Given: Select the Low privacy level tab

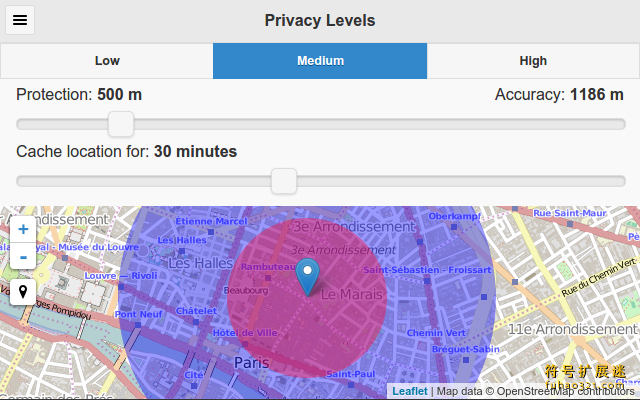Looking at the screenshot, I should click(107, 61).
